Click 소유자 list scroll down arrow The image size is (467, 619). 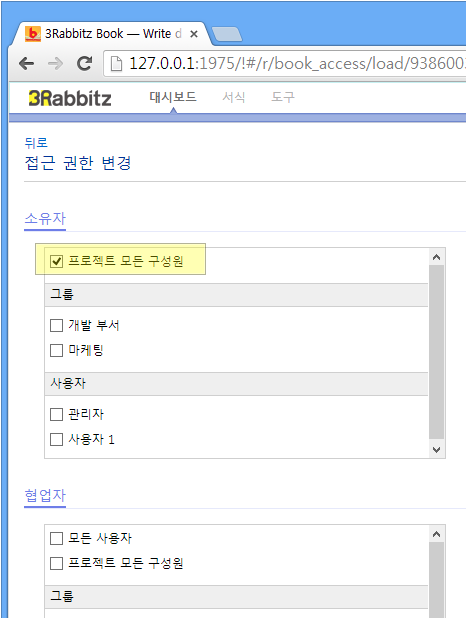click(436, 450)
